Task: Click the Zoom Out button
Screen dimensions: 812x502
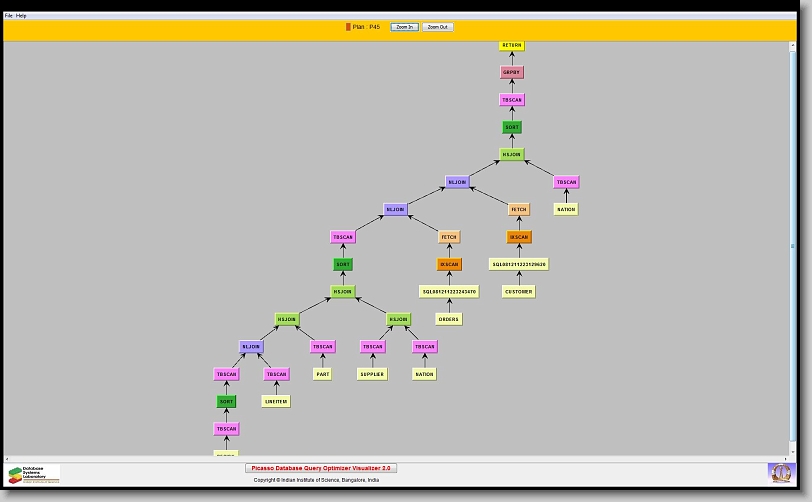Action: 437,27
